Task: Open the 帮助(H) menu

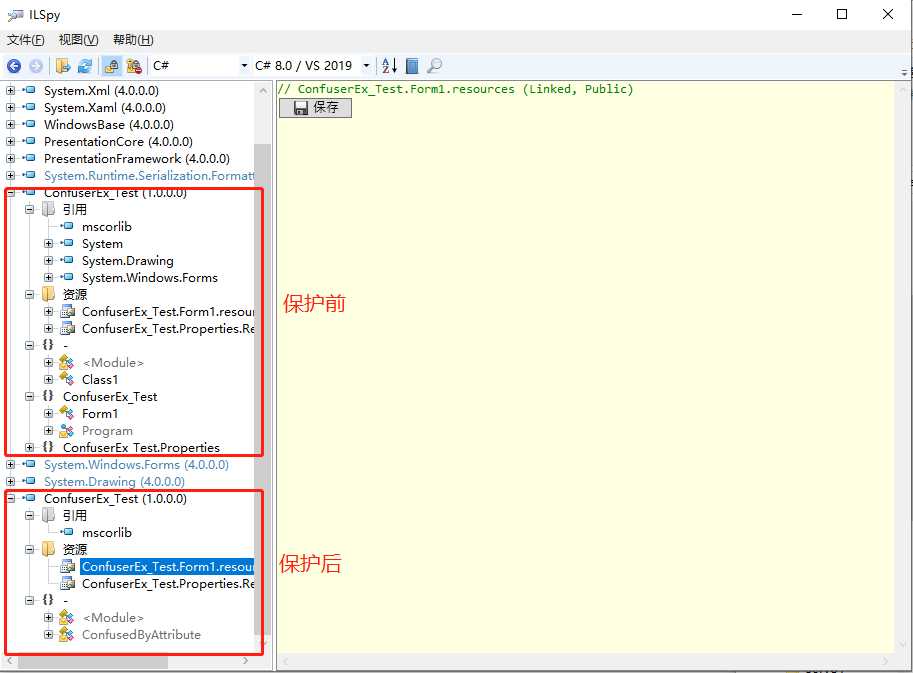Action: click(133, 40)
